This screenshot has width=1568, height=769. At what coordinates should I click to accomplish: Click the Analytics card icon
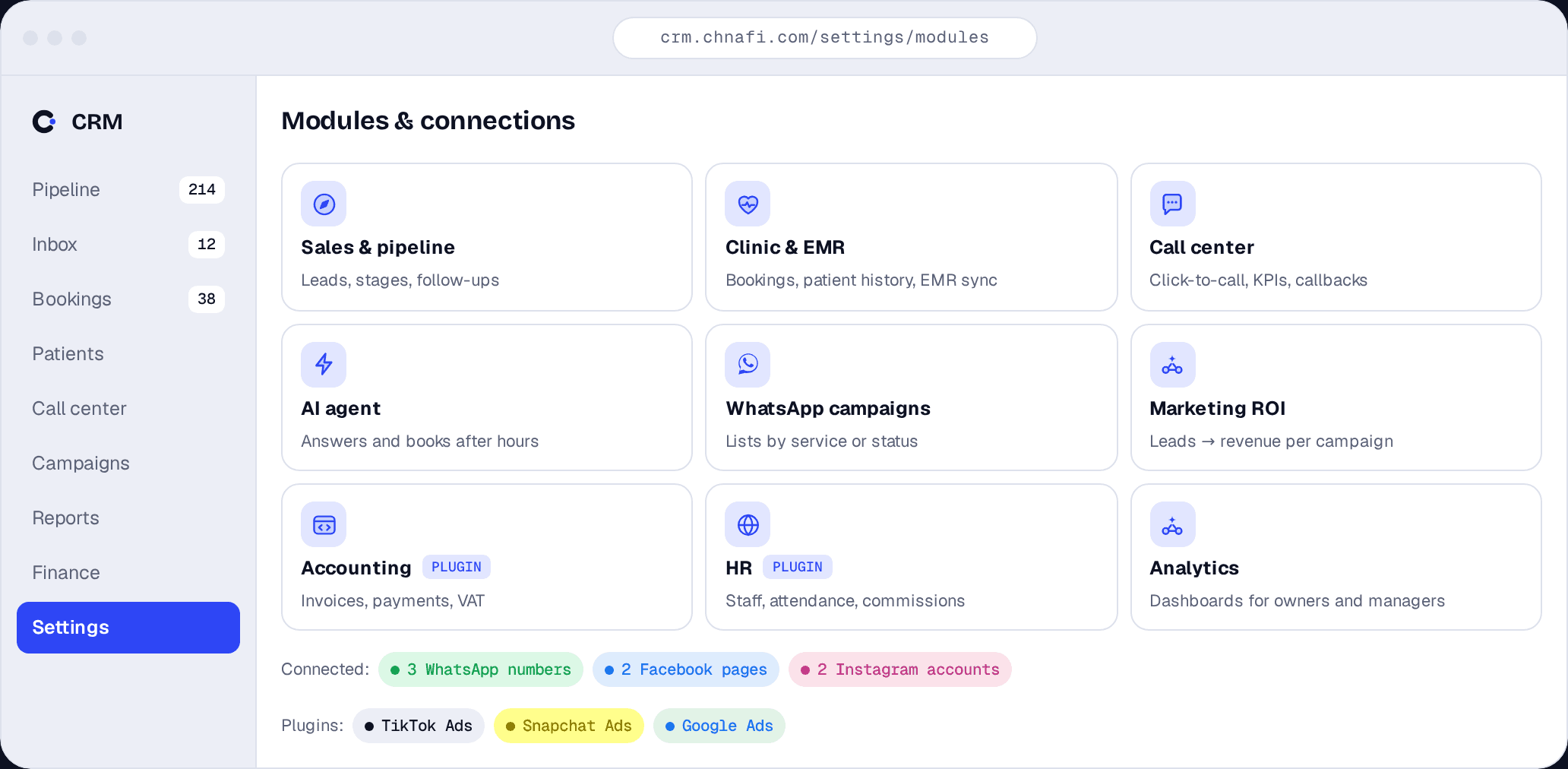[x=1172, y=524]
